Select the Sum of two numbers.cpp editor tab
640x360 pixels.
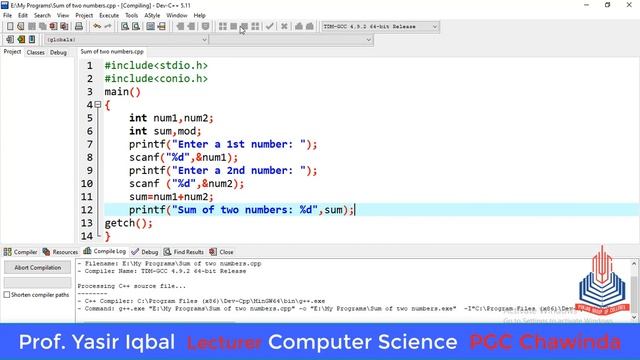click(x=112, y=52)
